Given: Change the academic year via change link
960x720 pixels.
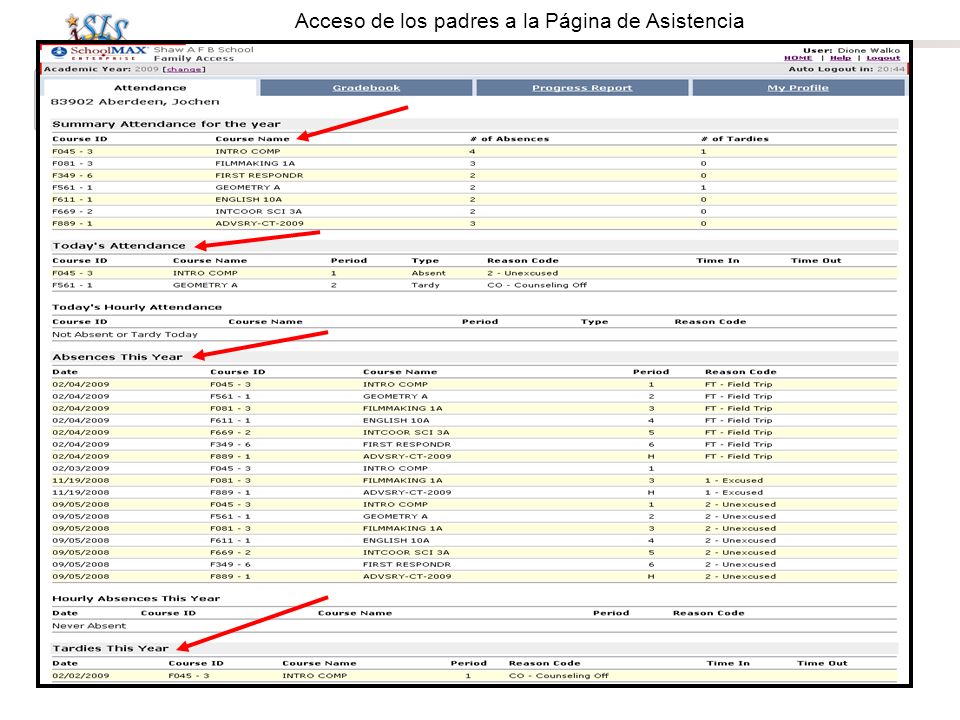Looking at the screenshot, I should pos(184,69).
